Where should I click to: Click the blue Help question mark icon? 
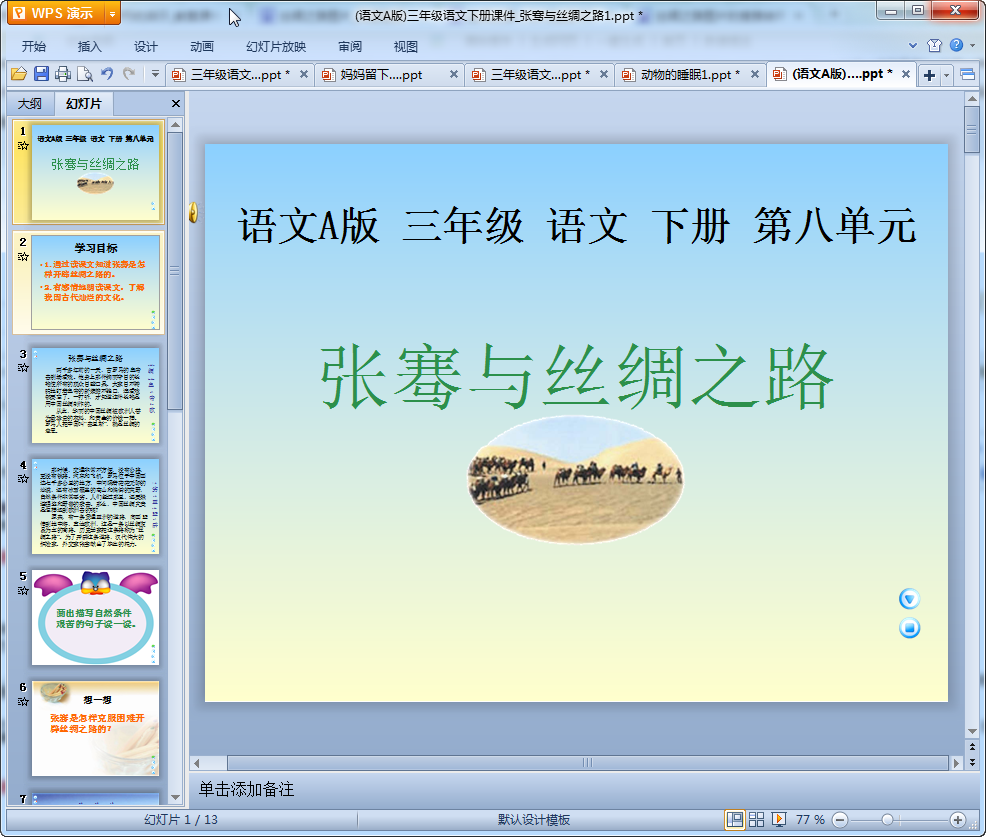[956, 46]
